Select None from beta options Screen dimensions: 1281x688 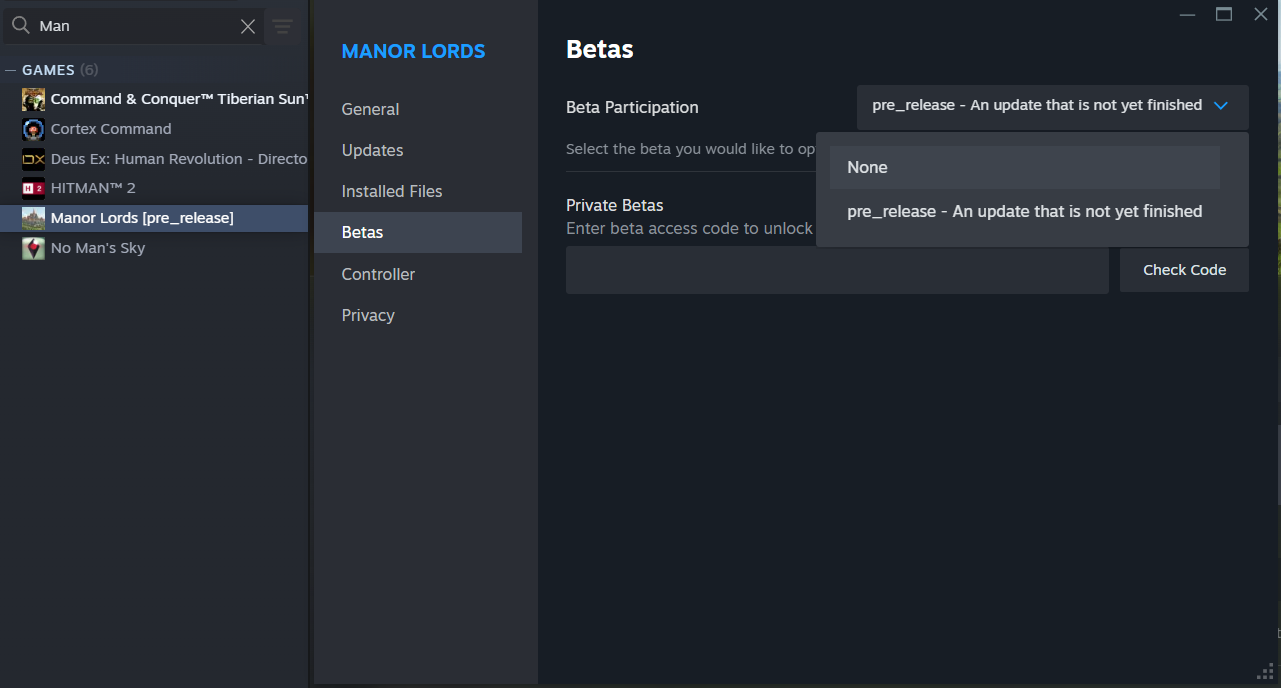click(x=1024, y=168)
